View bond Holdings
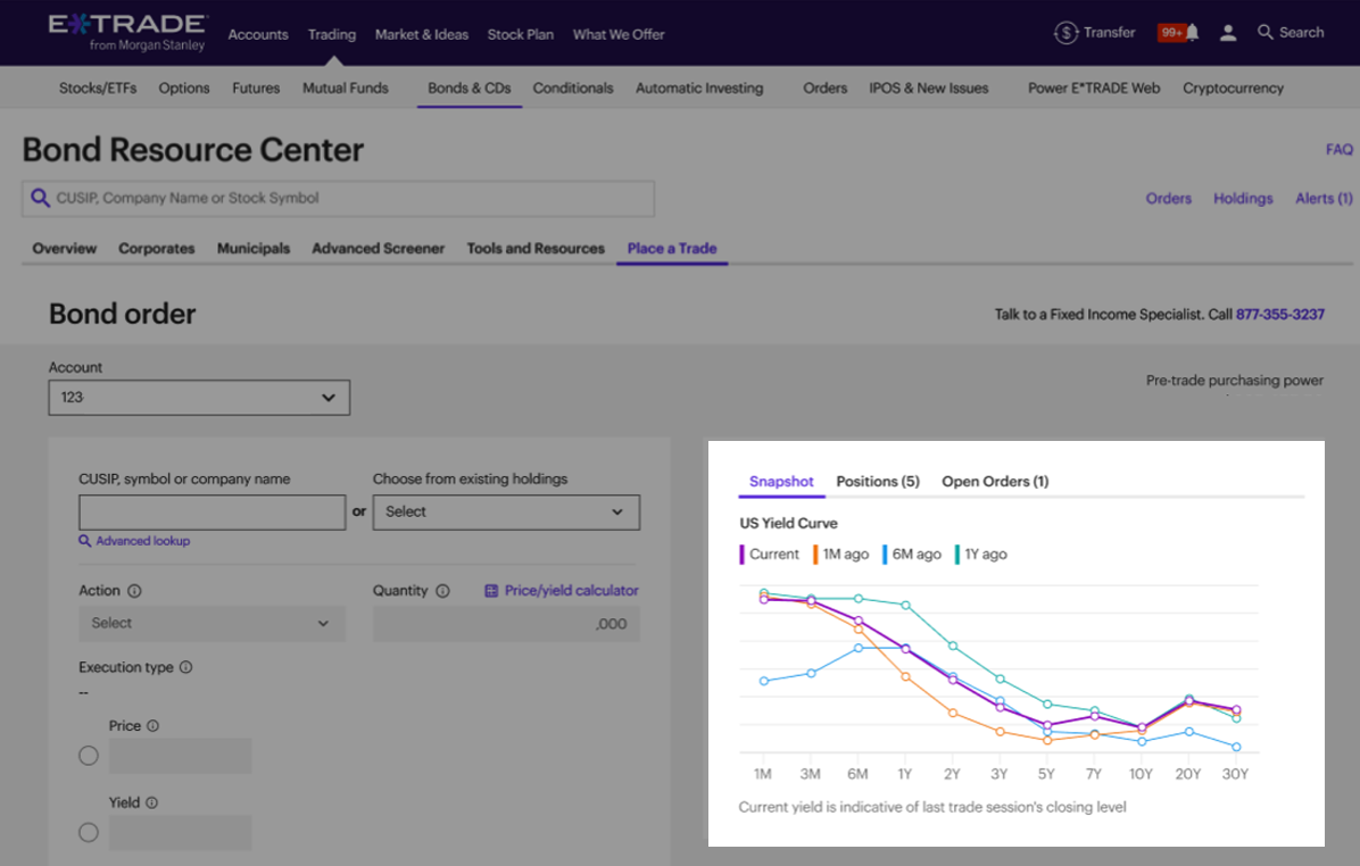The width and height of the screenshot is (1360, 866). click(x=1243, y=198)
